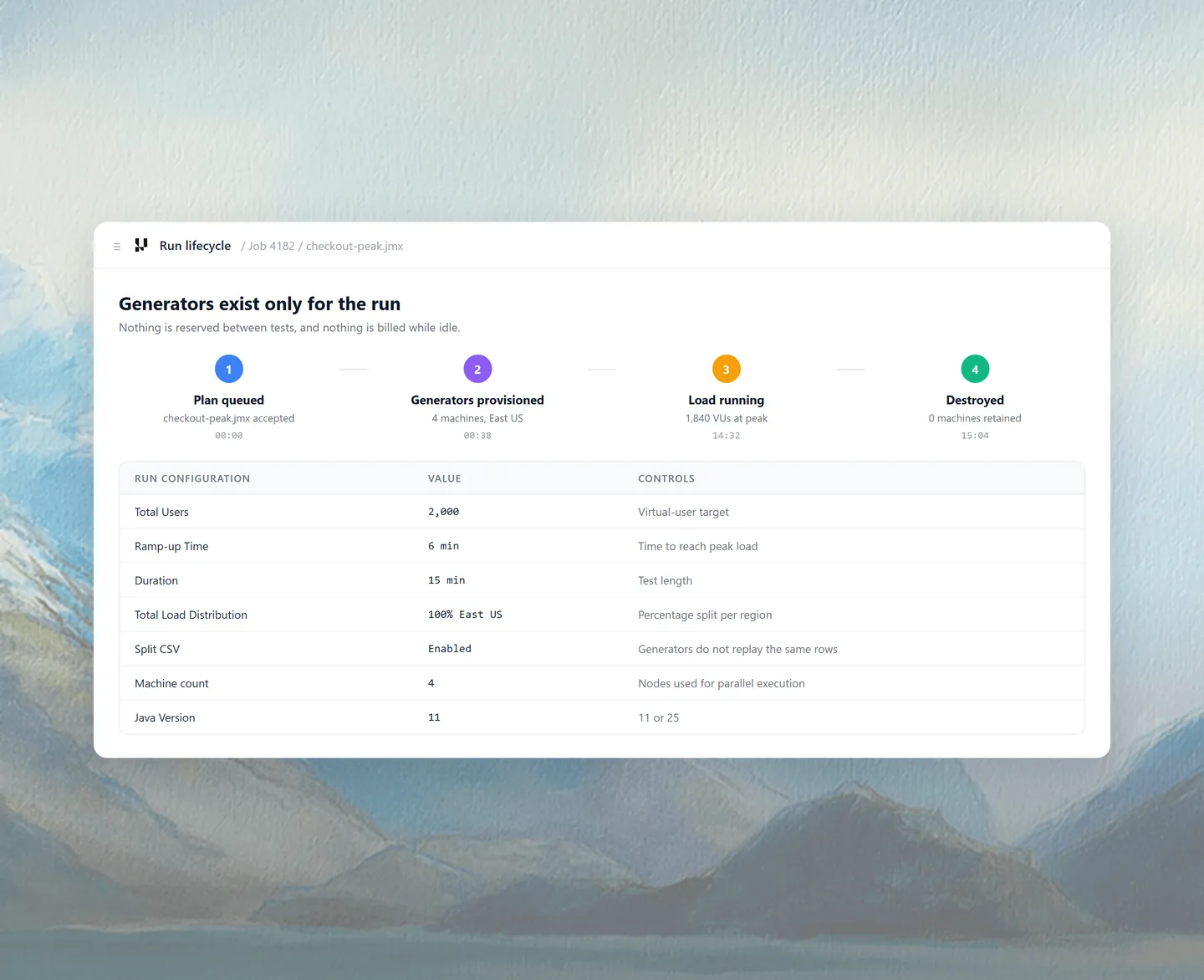Select the Total Load Distribution row label
This screenshot has width=1204, height=980.
point(191,615)
